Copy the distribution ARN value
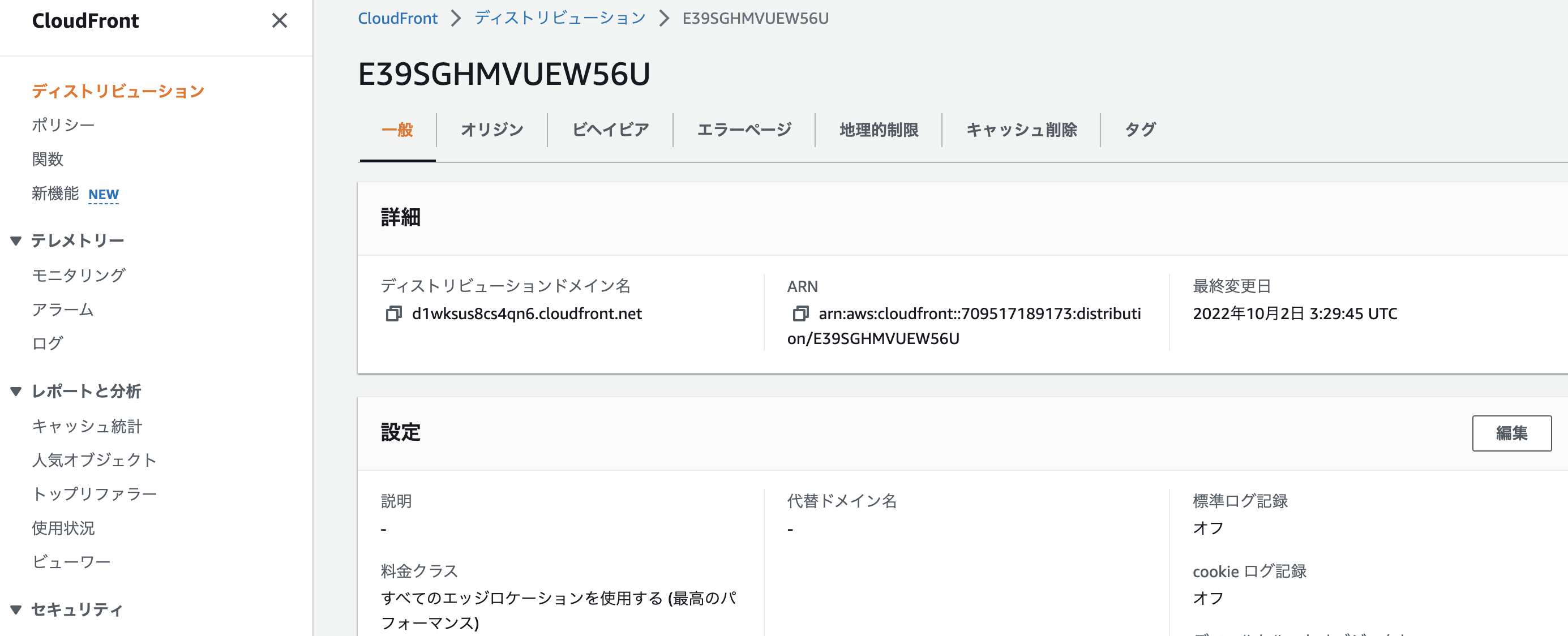Viewport: 1568px width, 636px height. (x=798, y=313)
